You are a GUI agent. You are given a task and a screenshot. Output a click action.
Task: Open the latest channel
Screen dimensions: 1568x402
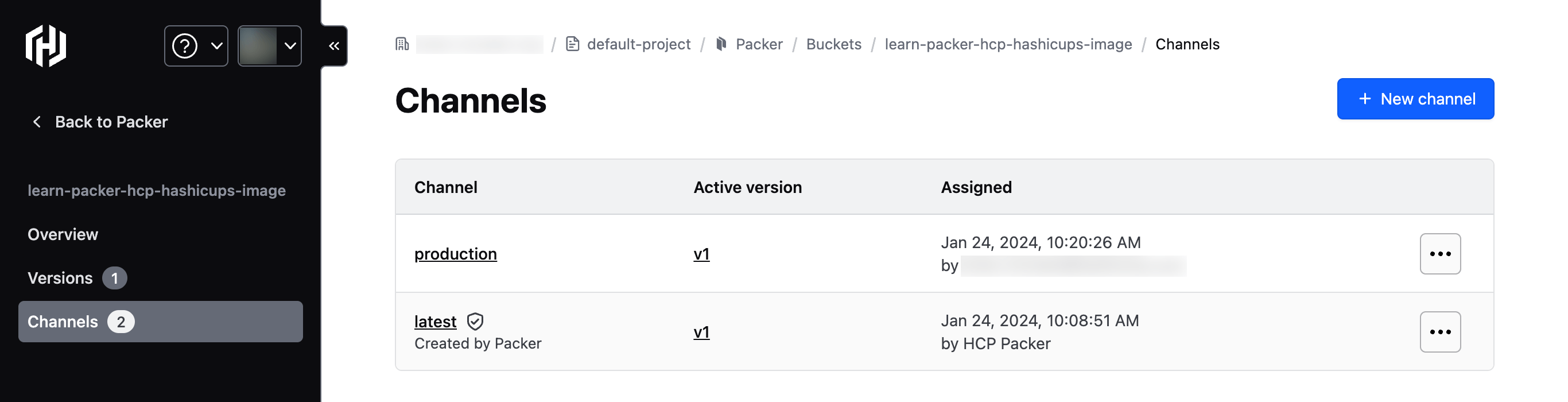pos(434,321)
